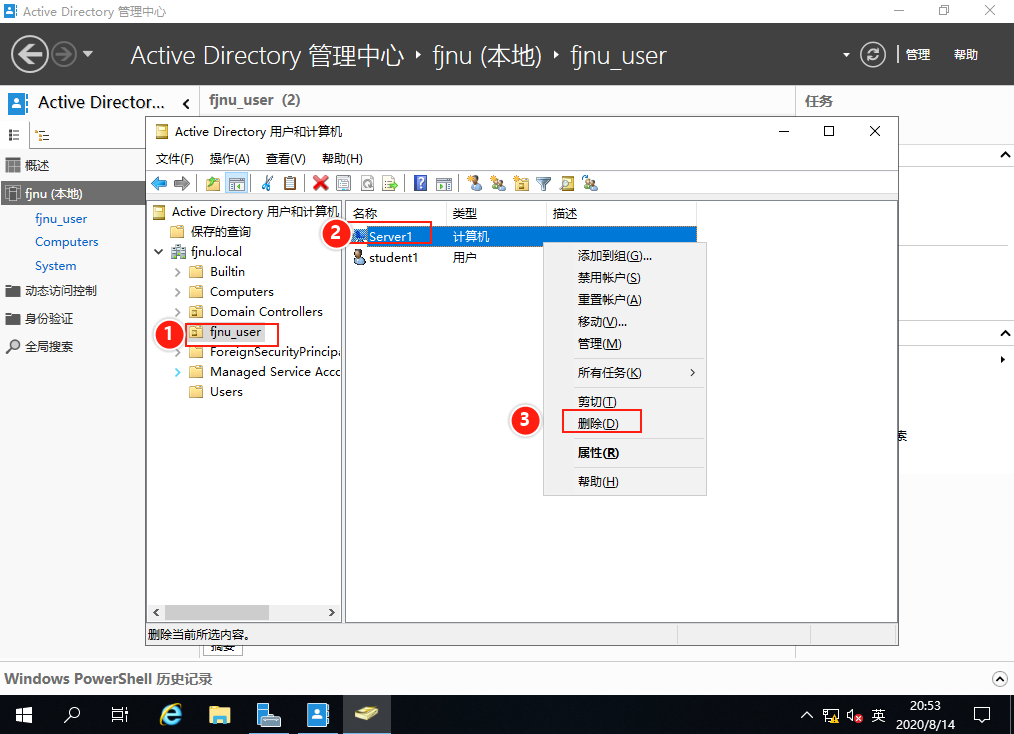Viewport: 1014px width, 734px height.
Task: Click 管理 in the Administrative Center header
Action: [x=918, y=55]
